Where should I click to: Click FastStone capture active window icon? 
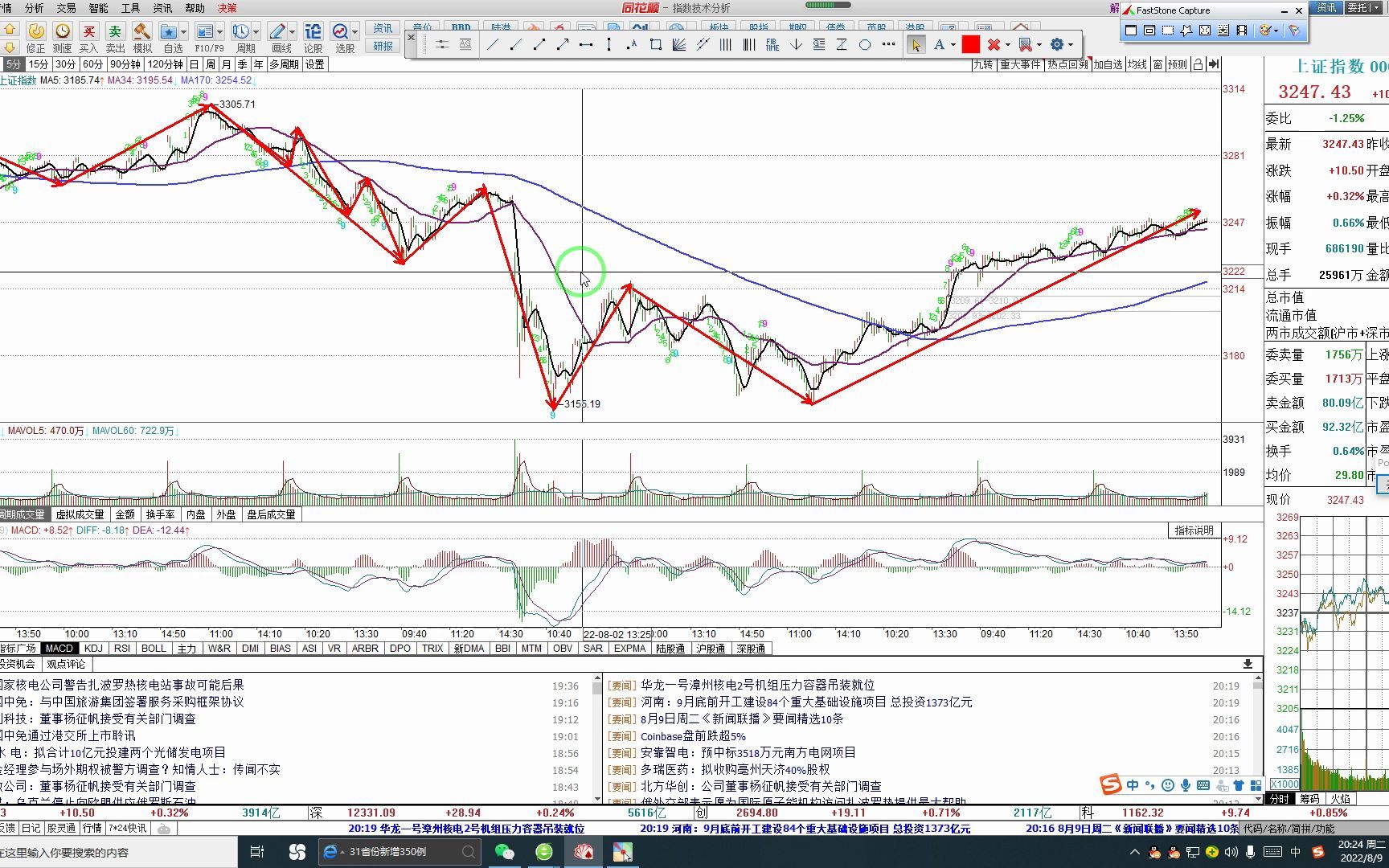coord(1131,31)
